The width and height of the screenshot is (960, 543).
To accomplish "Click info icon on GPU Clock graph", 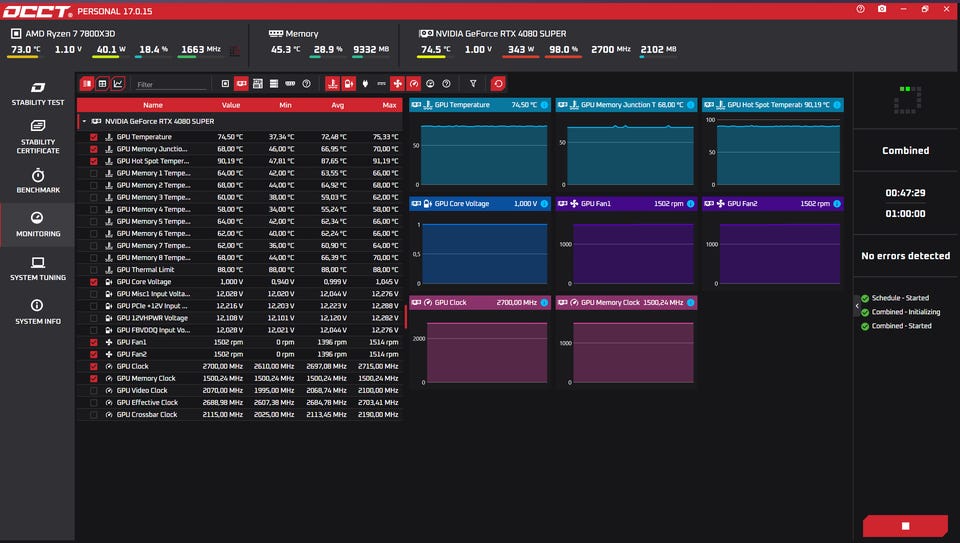I will (x=544, y=302).
